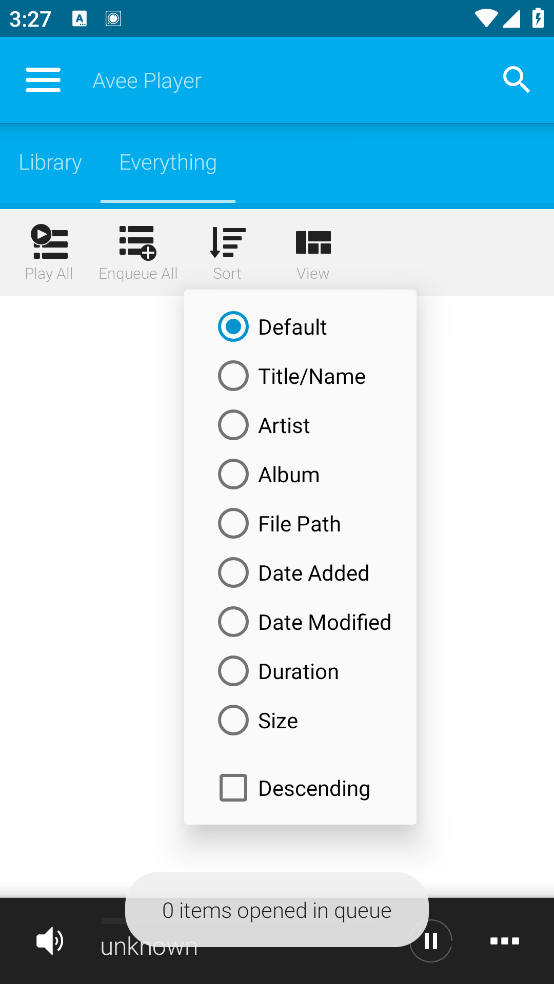554x984 pixels.
Task: Click the track progress bar
Action: click(x=114, y=921)
